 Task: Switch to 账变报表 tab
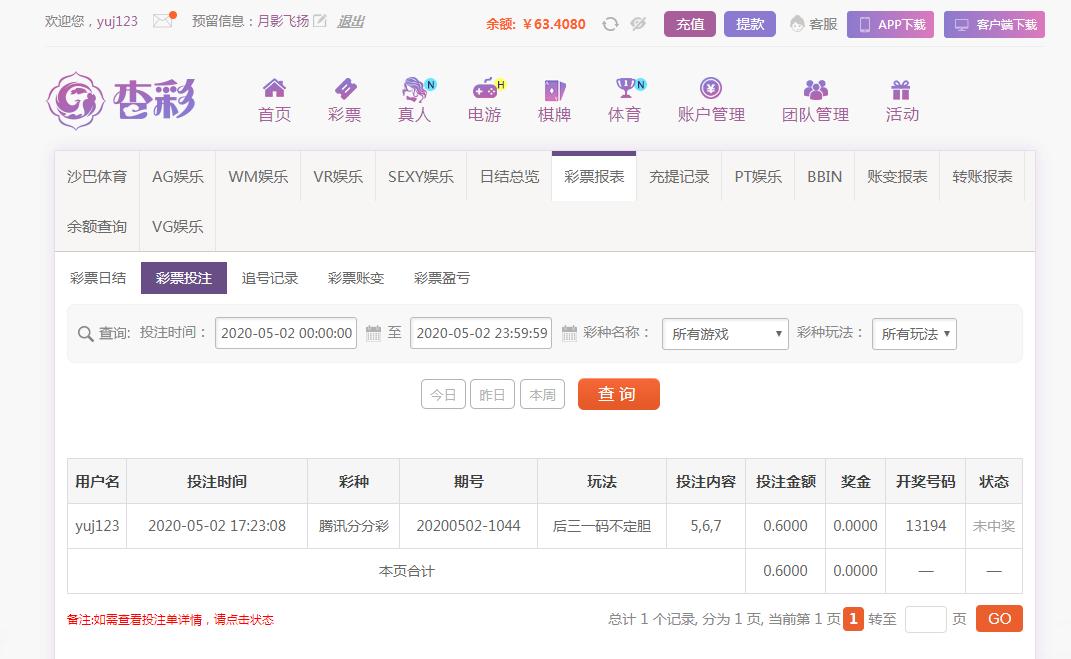point(898,176)
